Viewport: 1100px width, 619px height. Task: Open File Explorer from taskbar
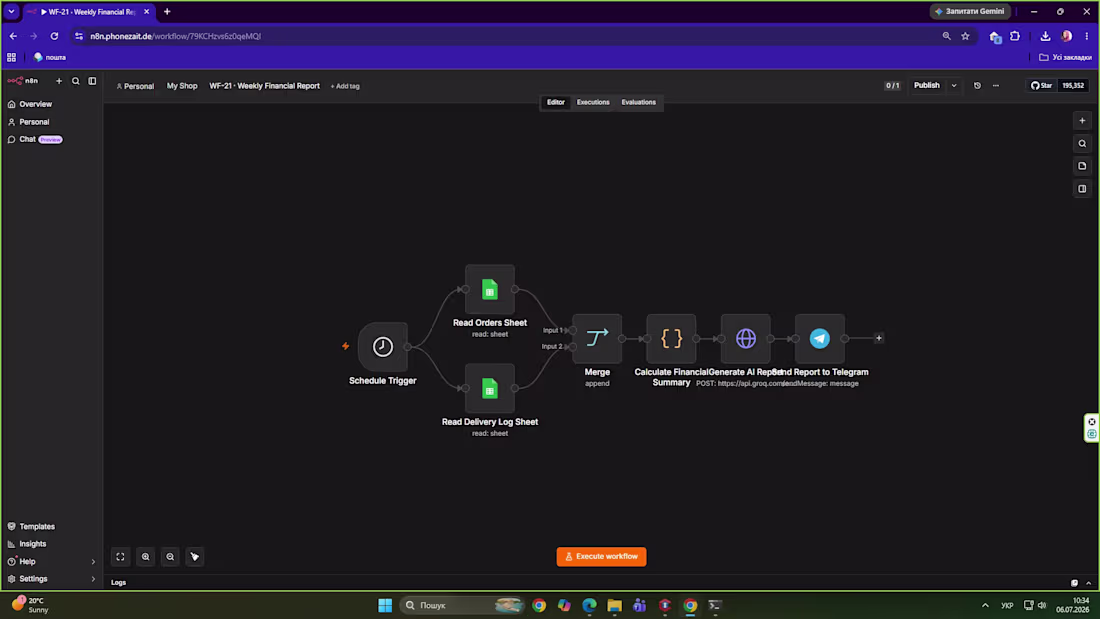(x=615, y=605)
